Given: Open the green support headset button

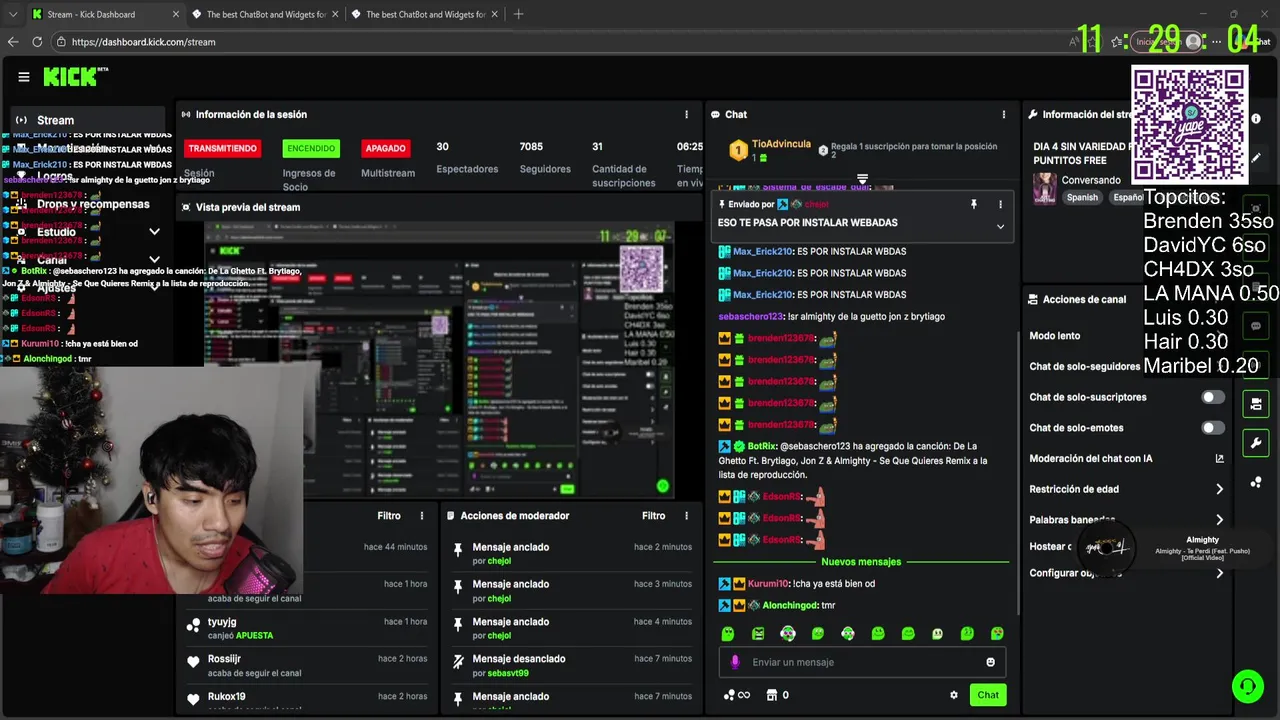Looking at the screenshot, I should point(1247,686).
